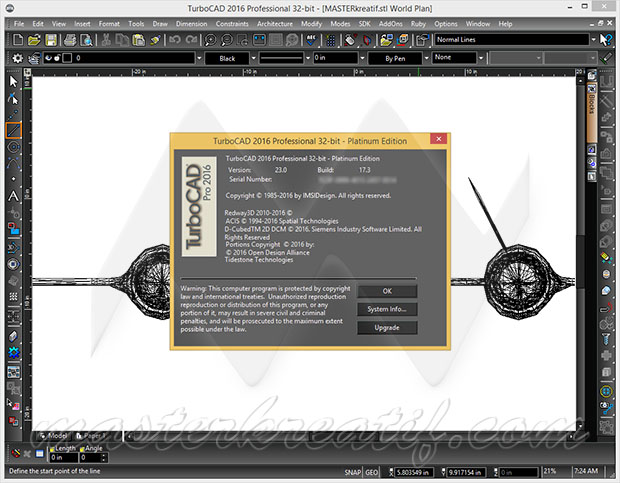Click the layer 0 color swatch square
This screenshot has height=483, width=620.
coord(67,58)
